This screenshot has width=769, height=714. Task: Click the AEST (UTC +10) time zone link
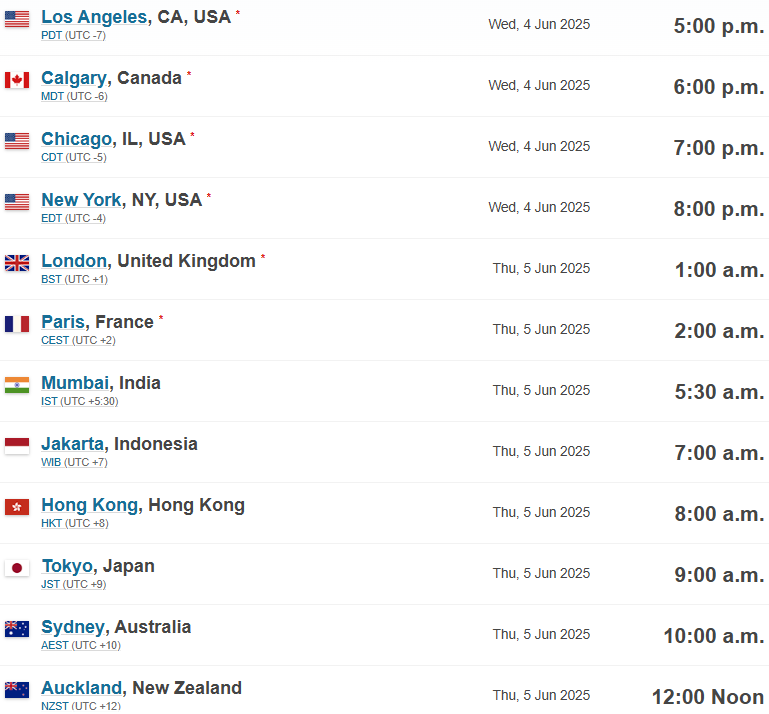[x=79, y=645]
